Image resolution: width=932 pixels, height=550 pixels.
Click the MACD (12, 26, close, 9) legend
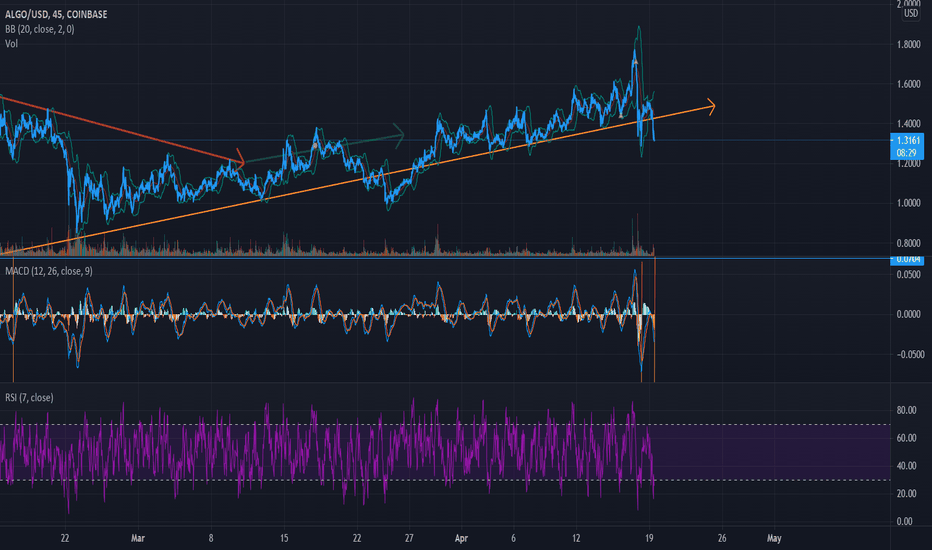(x=49, y=271)
